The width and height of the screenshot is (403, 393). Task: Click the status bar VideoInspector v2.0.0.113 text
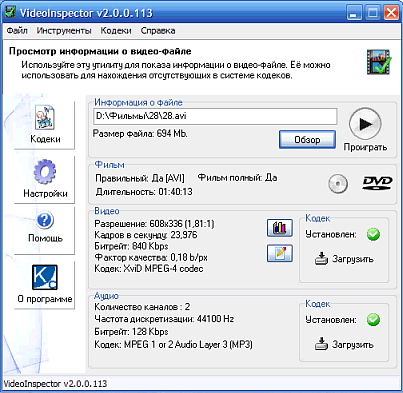(x=55, y=383)
